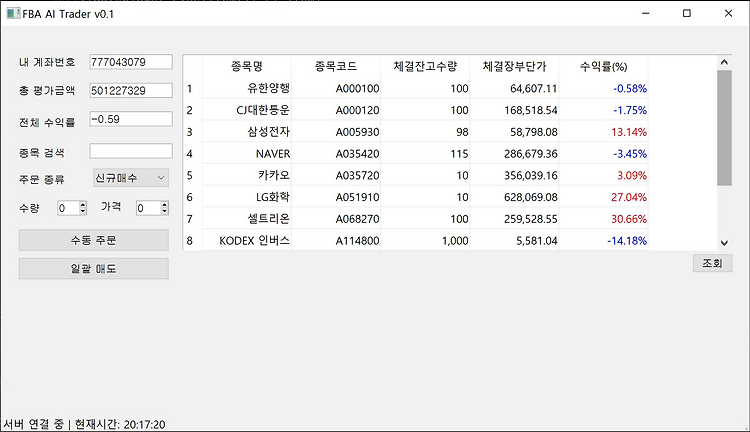The width and height of the screenshot is (750, 432).
Task: Click the 수익률(%) column header
Action: click(604, 66)
